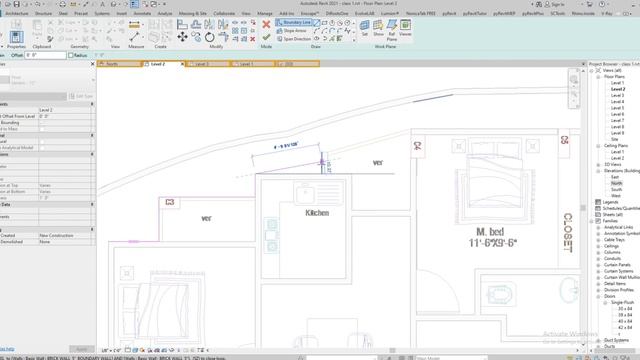Expand the draw tools gallery dropdown arrow
This screenshot has width=640, height=360.
click(354, 40)
